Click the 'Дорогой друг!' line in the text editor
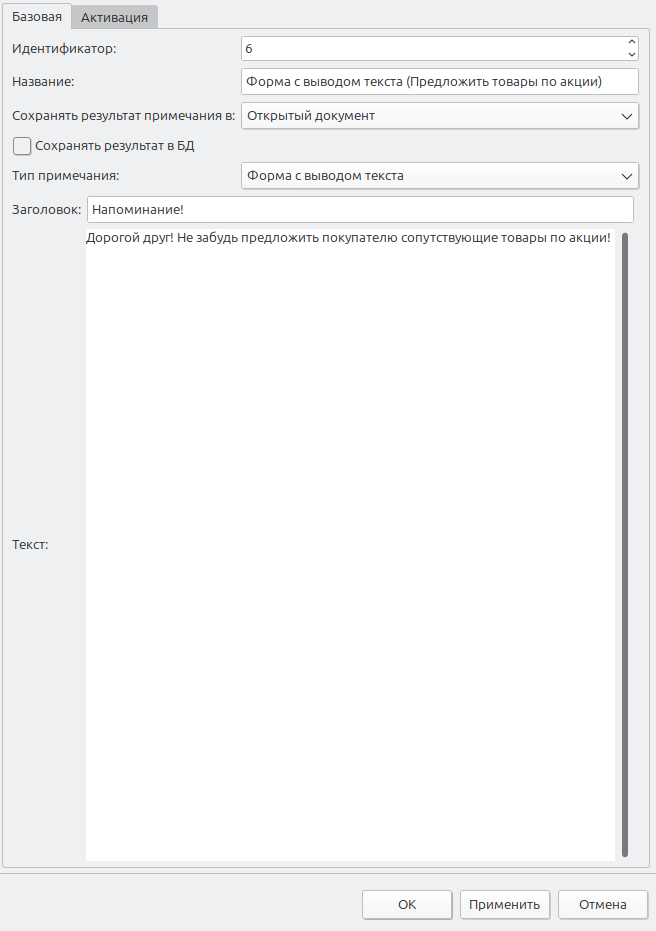The height and width of the screenshot is (931, 656). (348, 239)
